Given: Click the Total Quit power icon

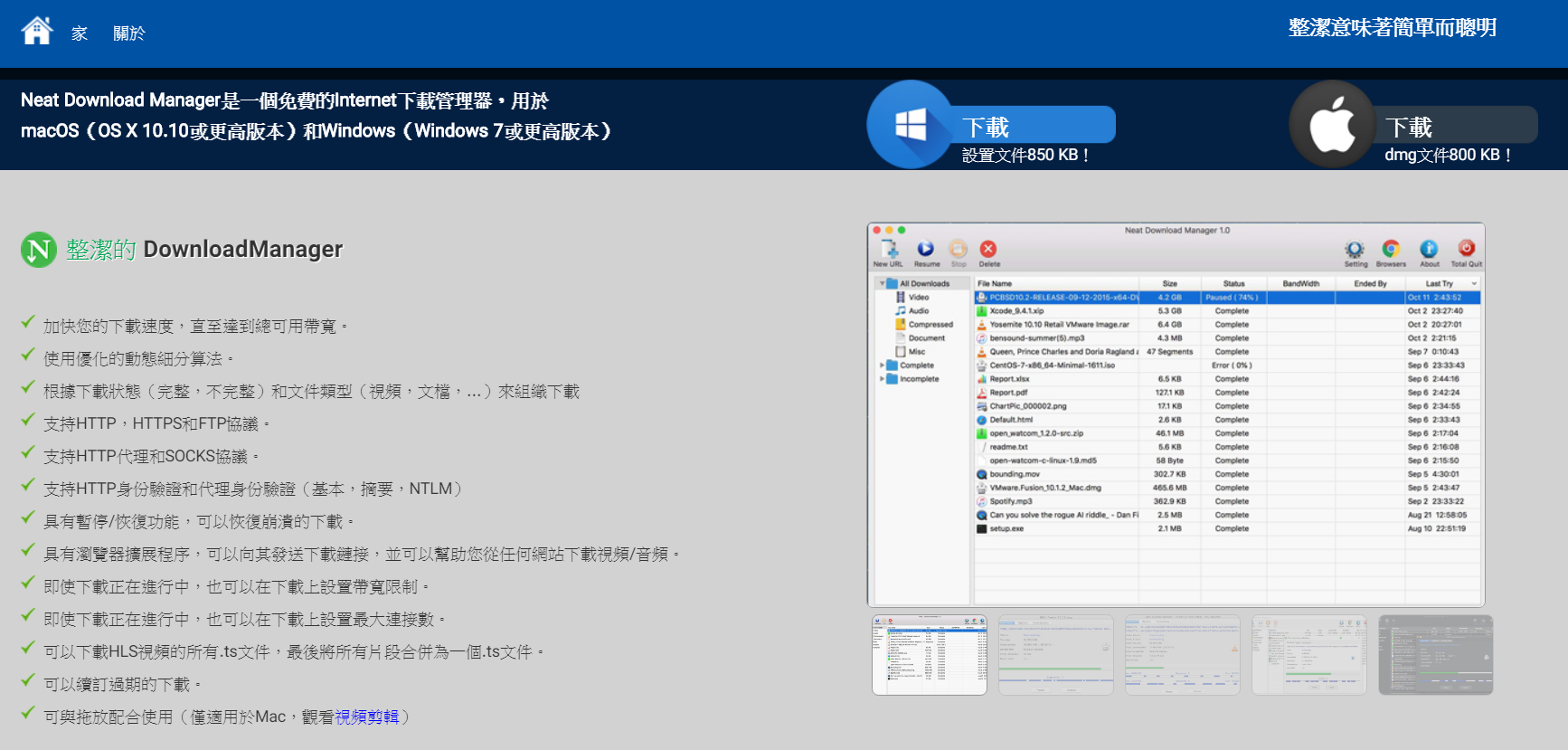Looking at the screenshot, I should point(1467,252).
